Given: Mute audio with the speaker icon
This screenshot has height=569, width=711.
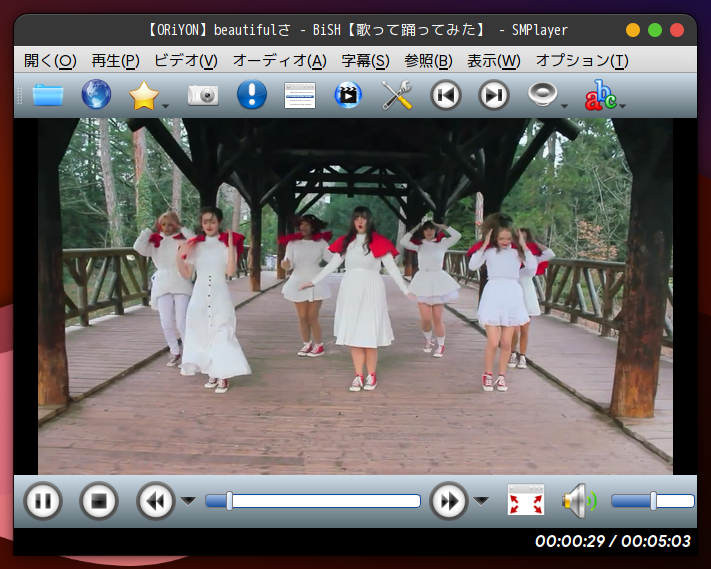Looking at the screenshot, I should tap(579, 501).
